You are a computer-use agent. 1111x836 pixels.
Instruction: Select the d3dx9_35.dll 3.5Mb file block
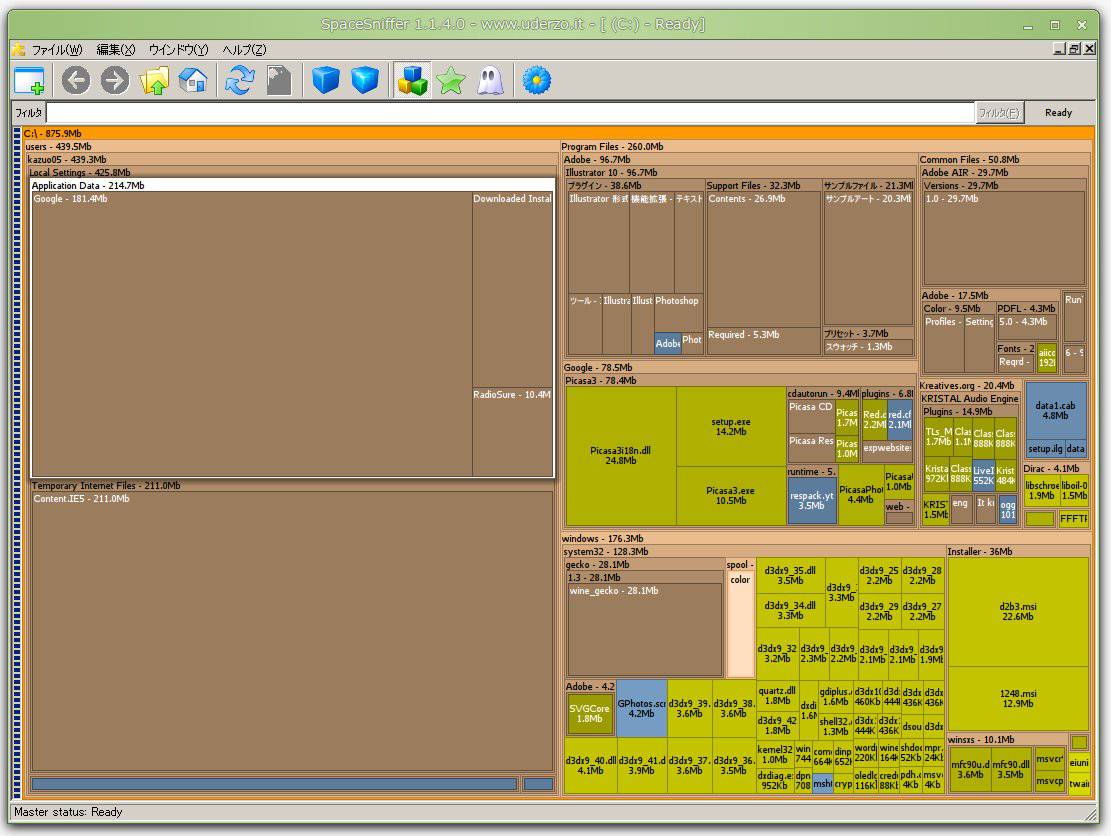[791, 575]
